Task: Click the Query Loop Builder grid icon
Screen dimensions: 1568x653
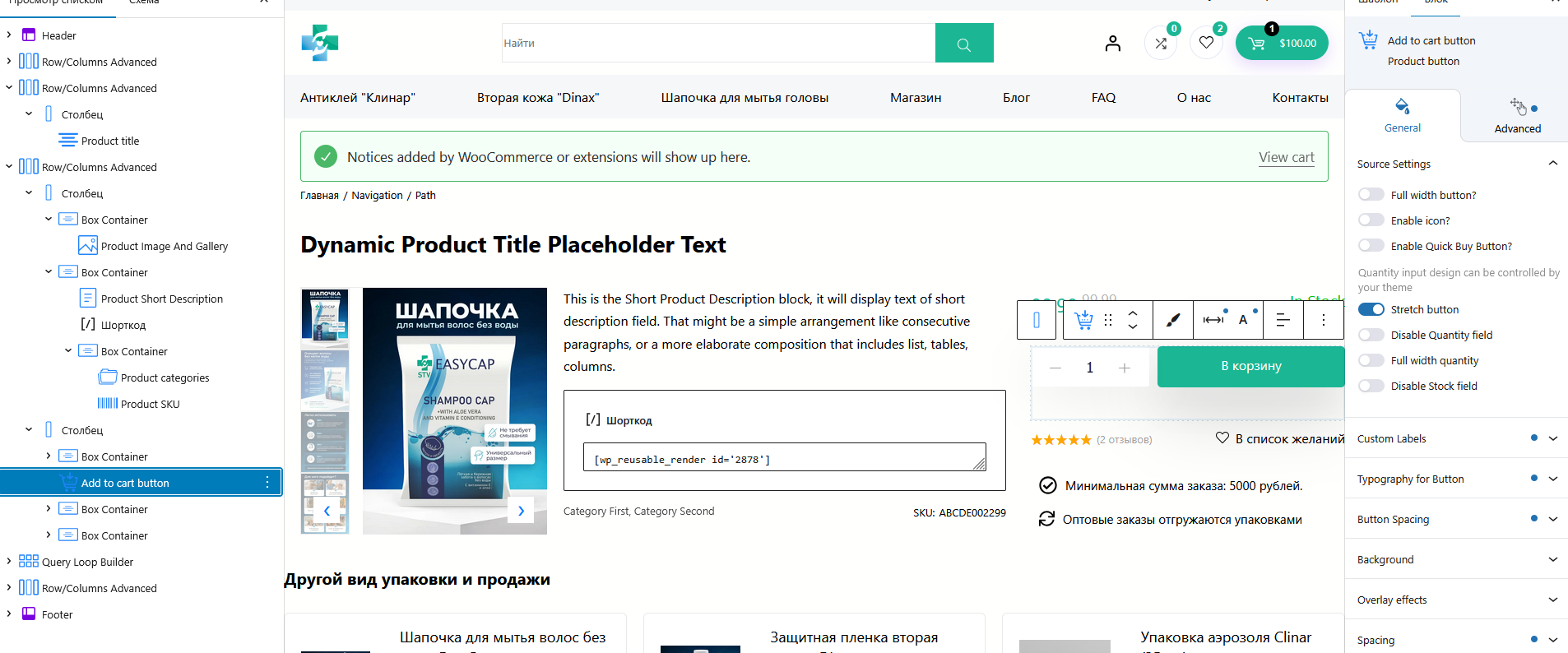Action: tap(29, 561)
